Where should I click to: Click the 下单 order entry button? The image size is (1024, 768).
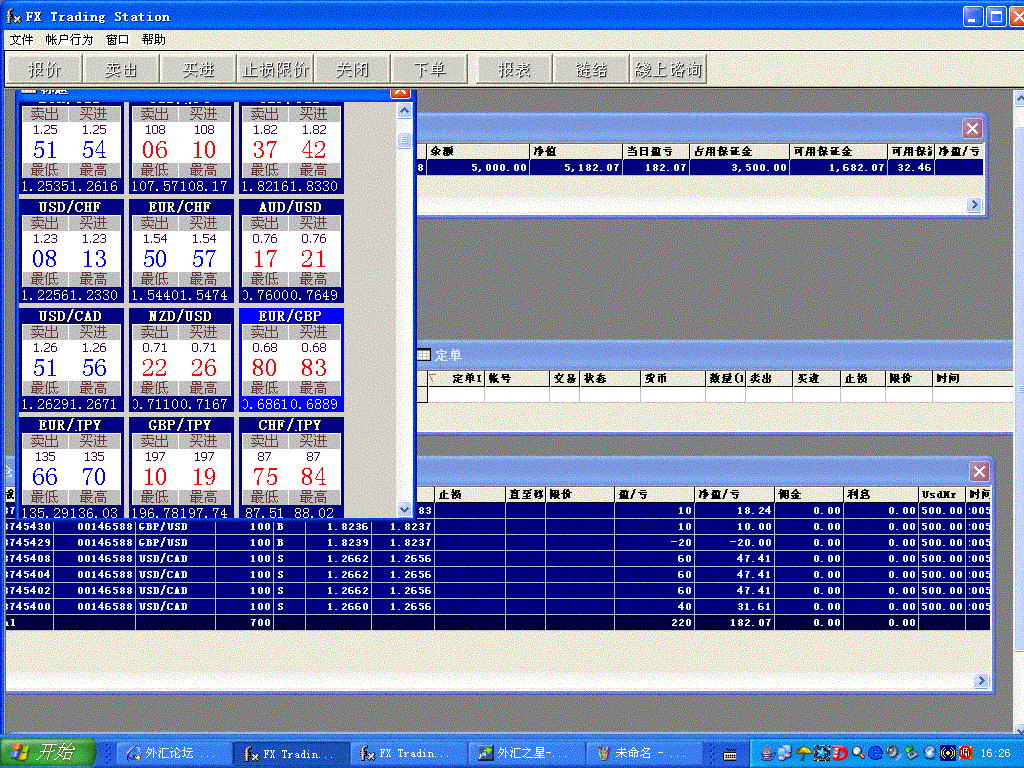430,69
